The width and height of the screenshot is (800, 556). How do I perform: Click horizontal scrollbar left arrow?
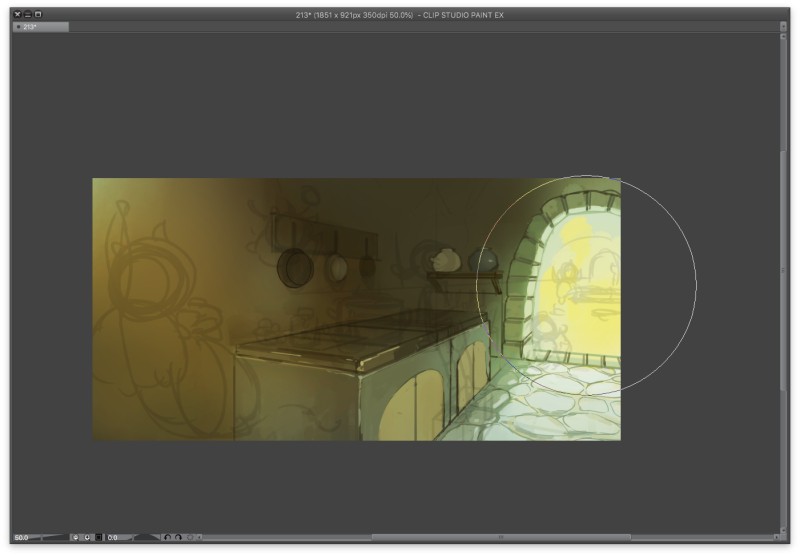199,537
